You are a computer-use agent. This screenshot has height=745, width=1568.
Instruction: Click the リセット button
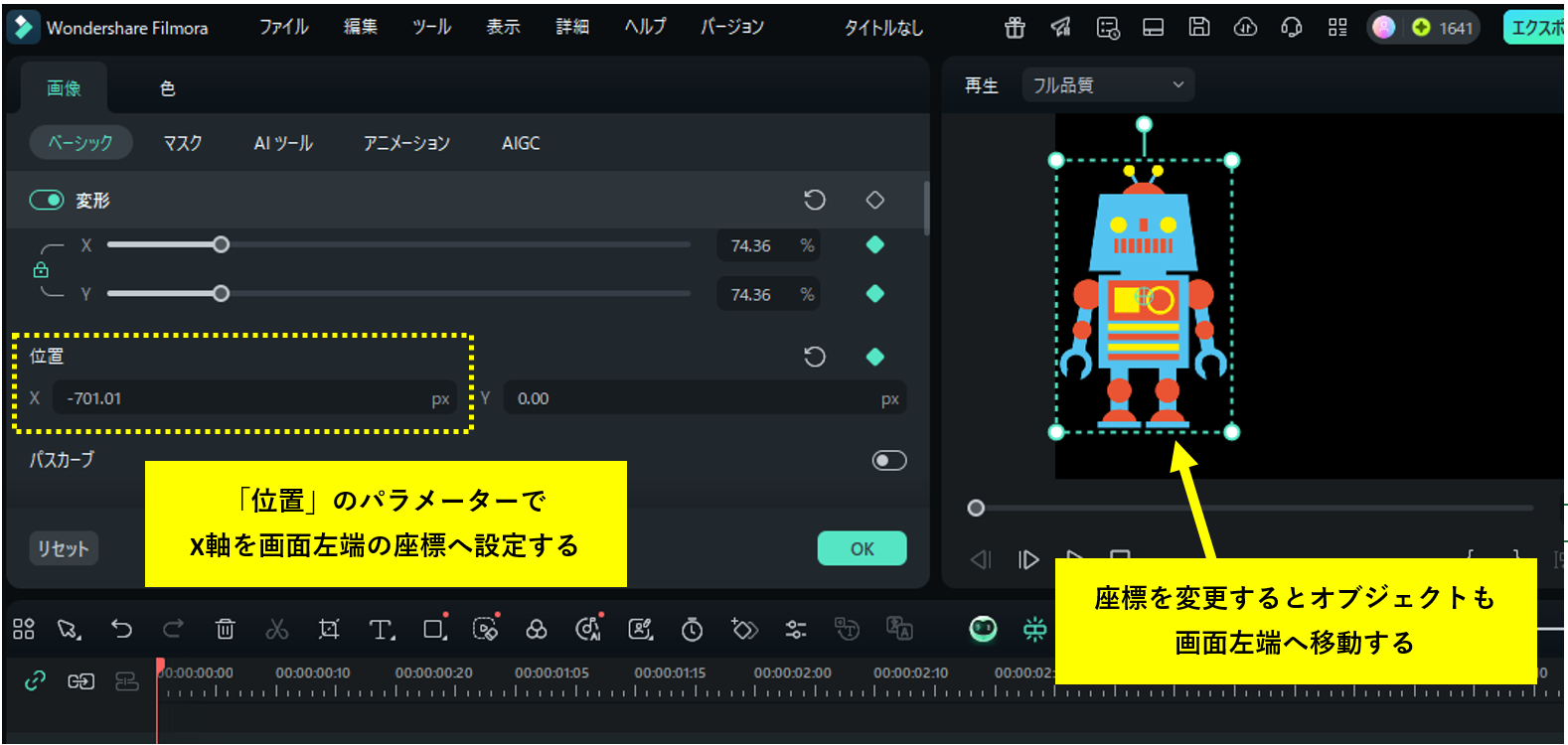coord(64,548)
